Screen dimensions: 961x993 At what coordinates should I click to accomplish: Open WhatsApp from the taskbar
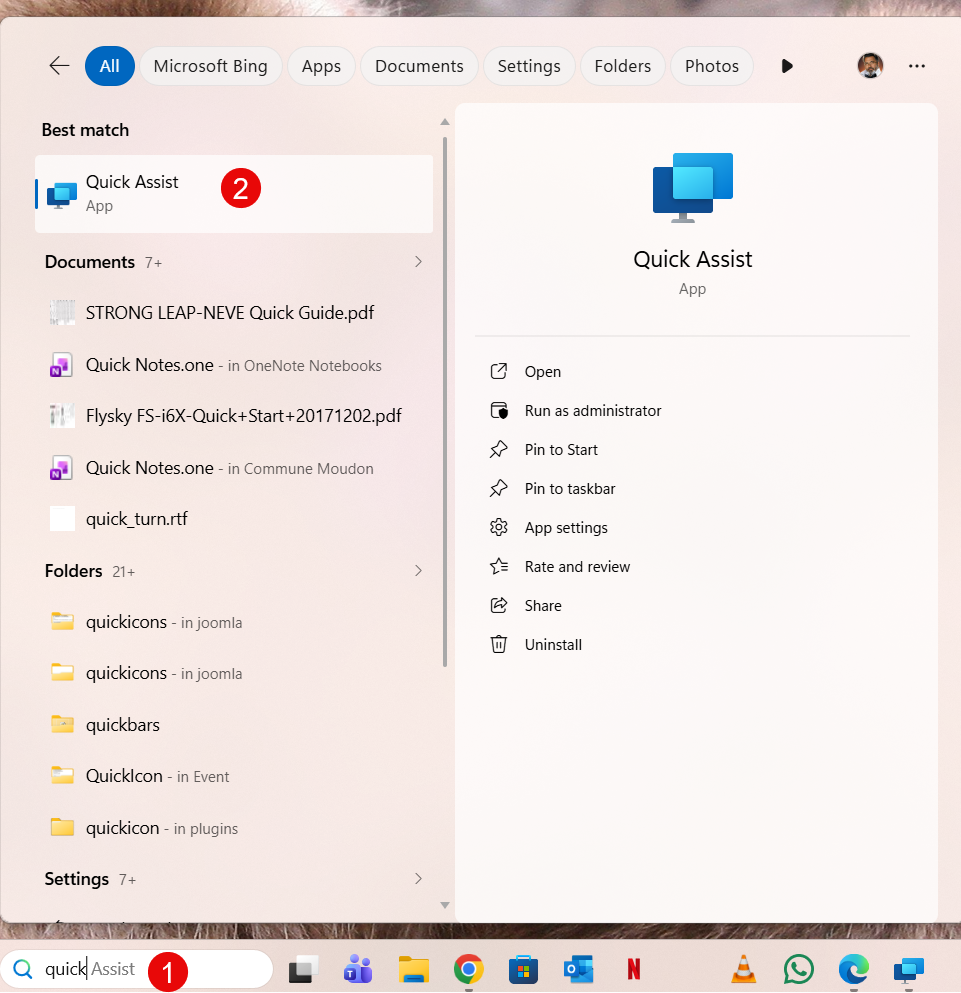[x=799, y=969]
